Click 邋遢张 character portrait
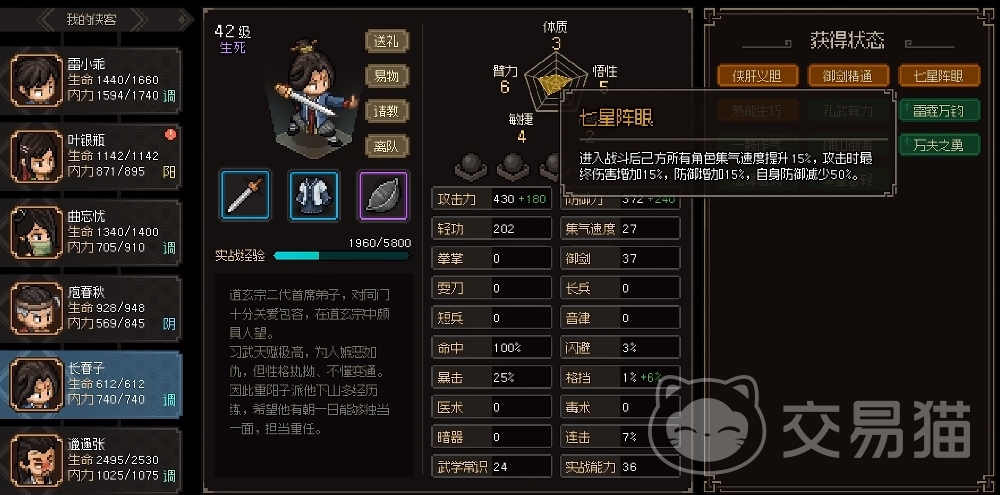 (37, 459)
